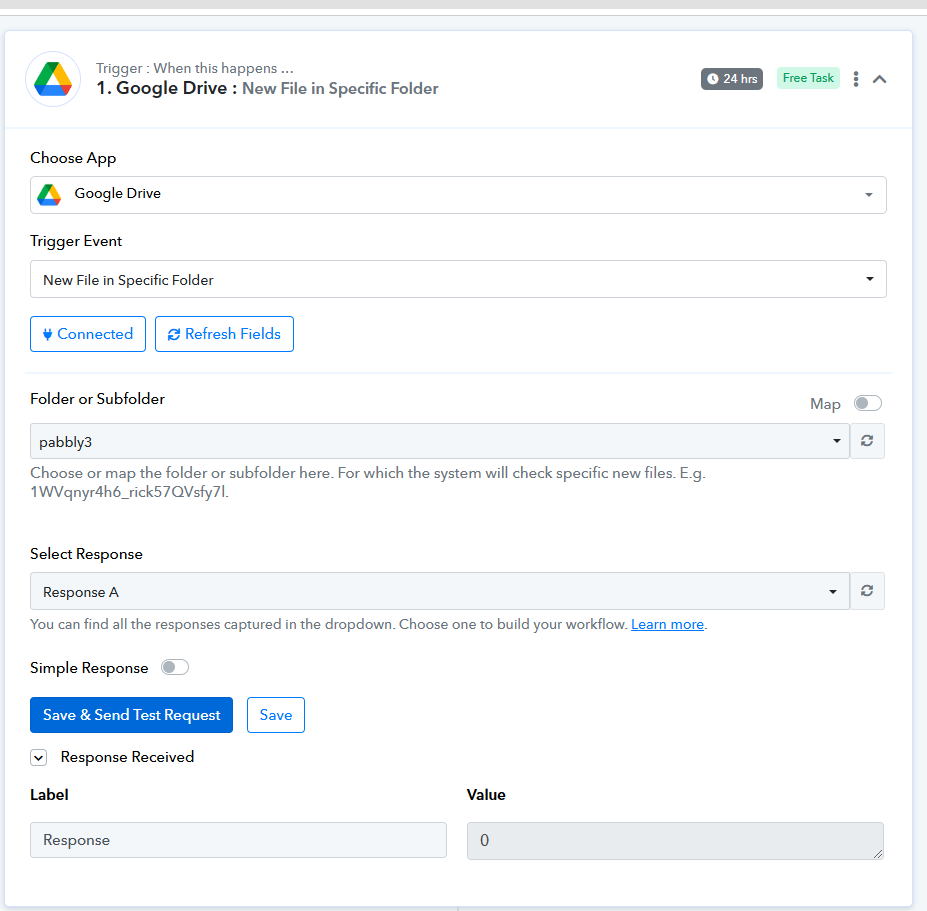Collapse the trigger step with the chevron

880,79
